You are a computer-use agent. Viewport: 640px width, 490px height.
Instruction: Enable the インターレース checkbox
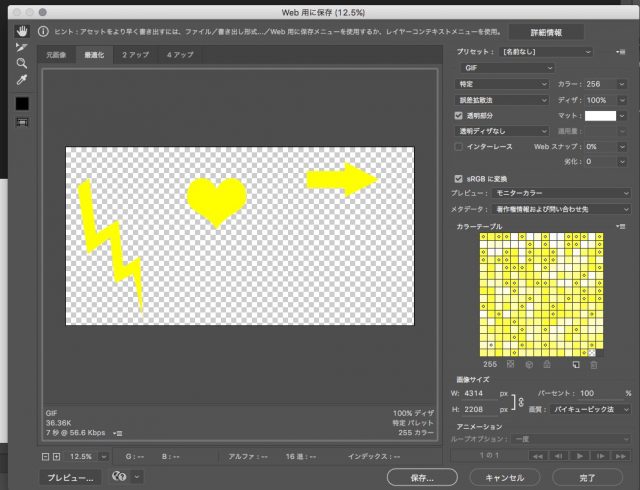pyautogui.click(x=459, y=146)
